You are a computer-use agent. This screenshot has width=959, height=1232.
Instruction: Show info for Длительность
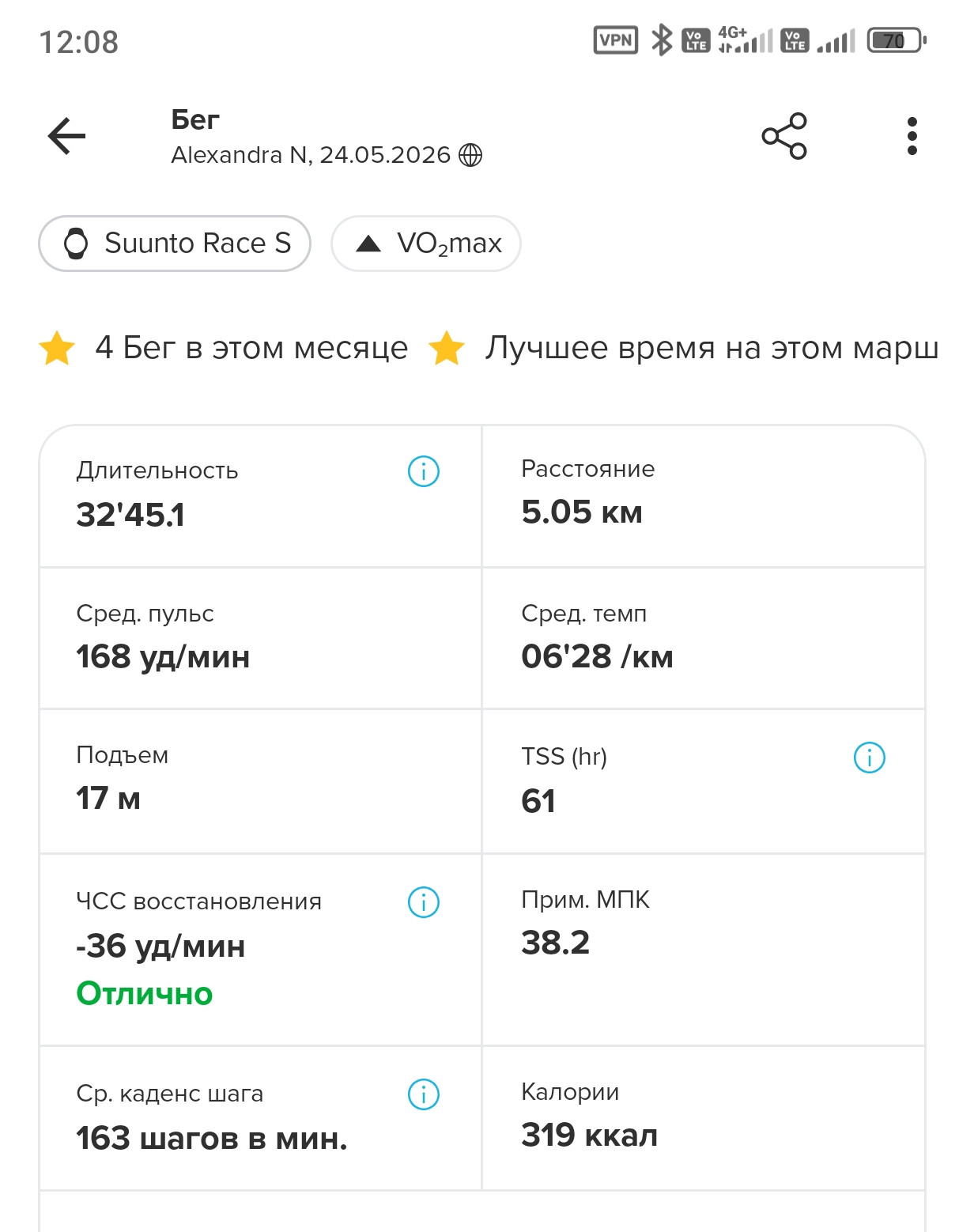coord(424,471)
